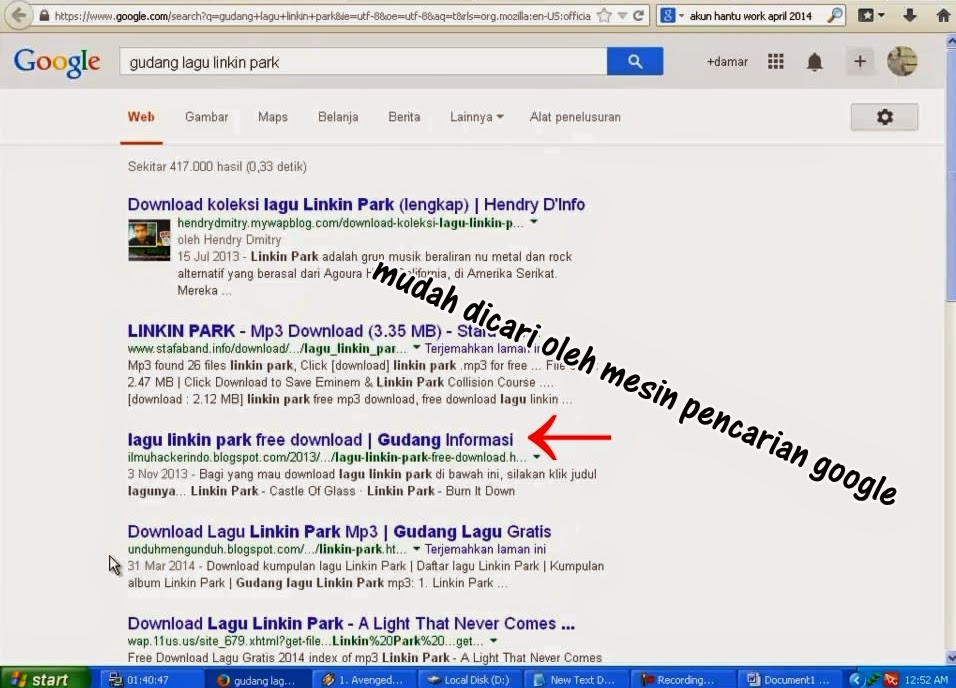The height and width of the screenshot is (688, 956).
Task: Bookmark page with the star icon
Action: pos(604,15)
